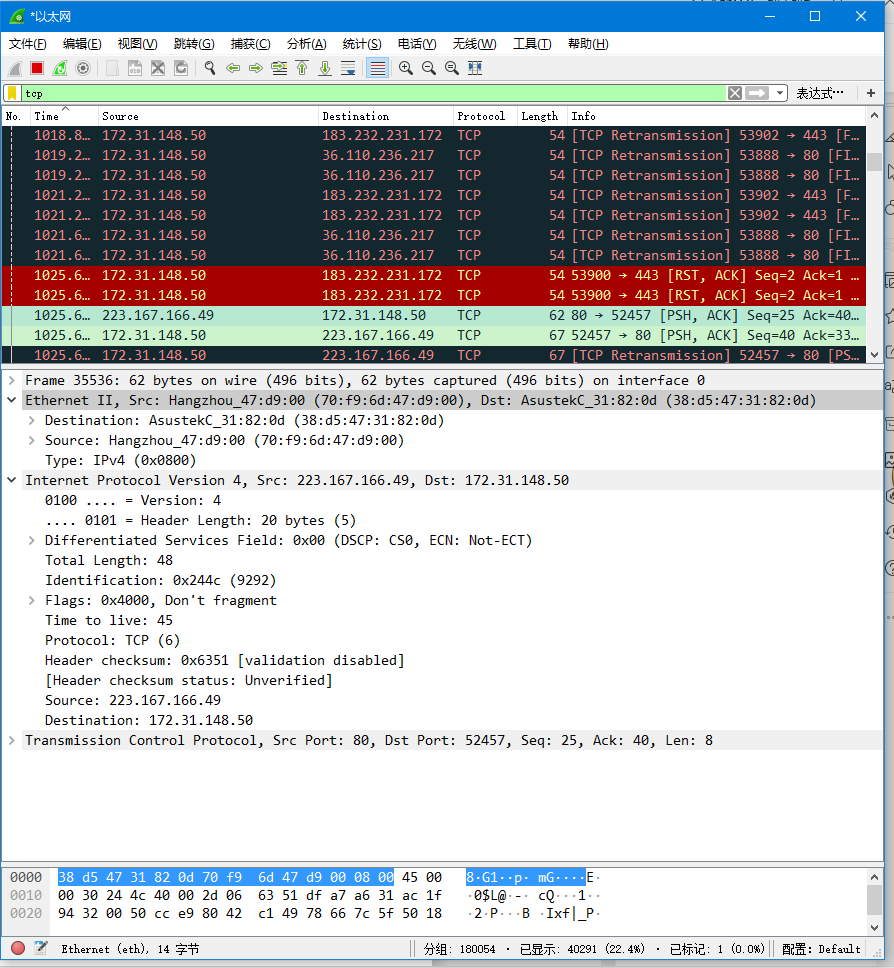Image resolution: width=894 pixels, height=968 pixels.
Task: Go forward to next packet arrow
Action: (256, 69)
